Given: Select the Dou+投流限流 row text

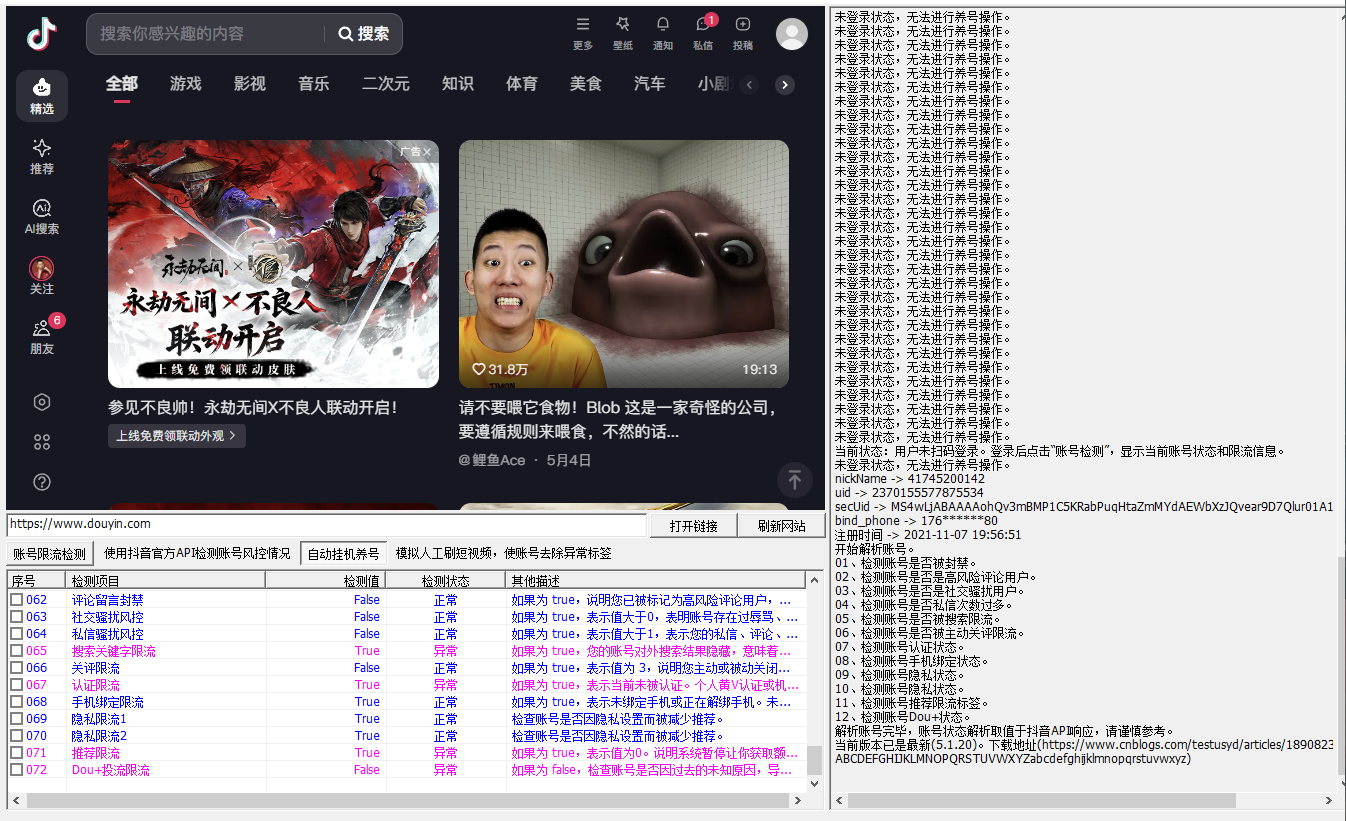Looking at the screenshot, I should pos(110,770).
